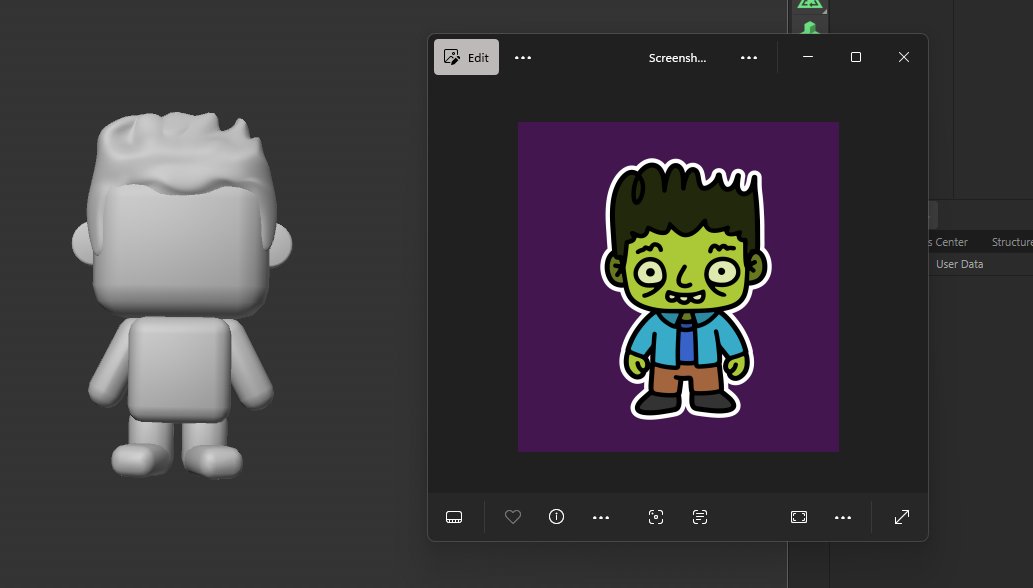Select the gray 3D character model in viewport
This screenshot has width=1033, height=588.
pos(182,294)
